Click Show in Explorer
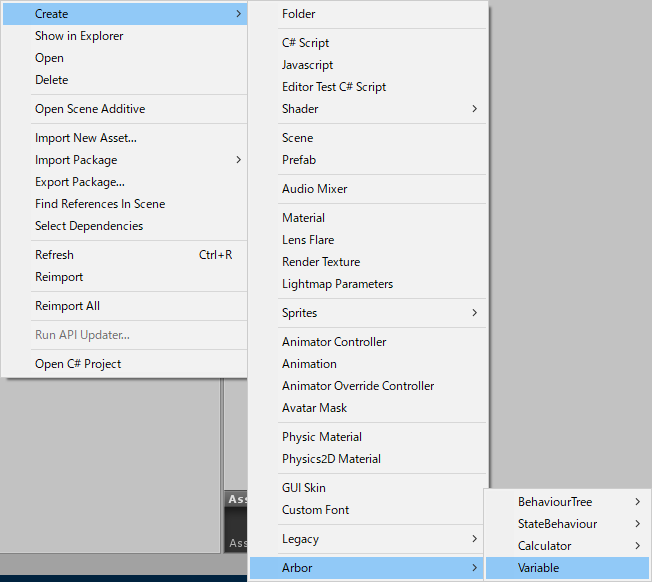This screenshot has height=582, width=652. (x=79, y=36)
